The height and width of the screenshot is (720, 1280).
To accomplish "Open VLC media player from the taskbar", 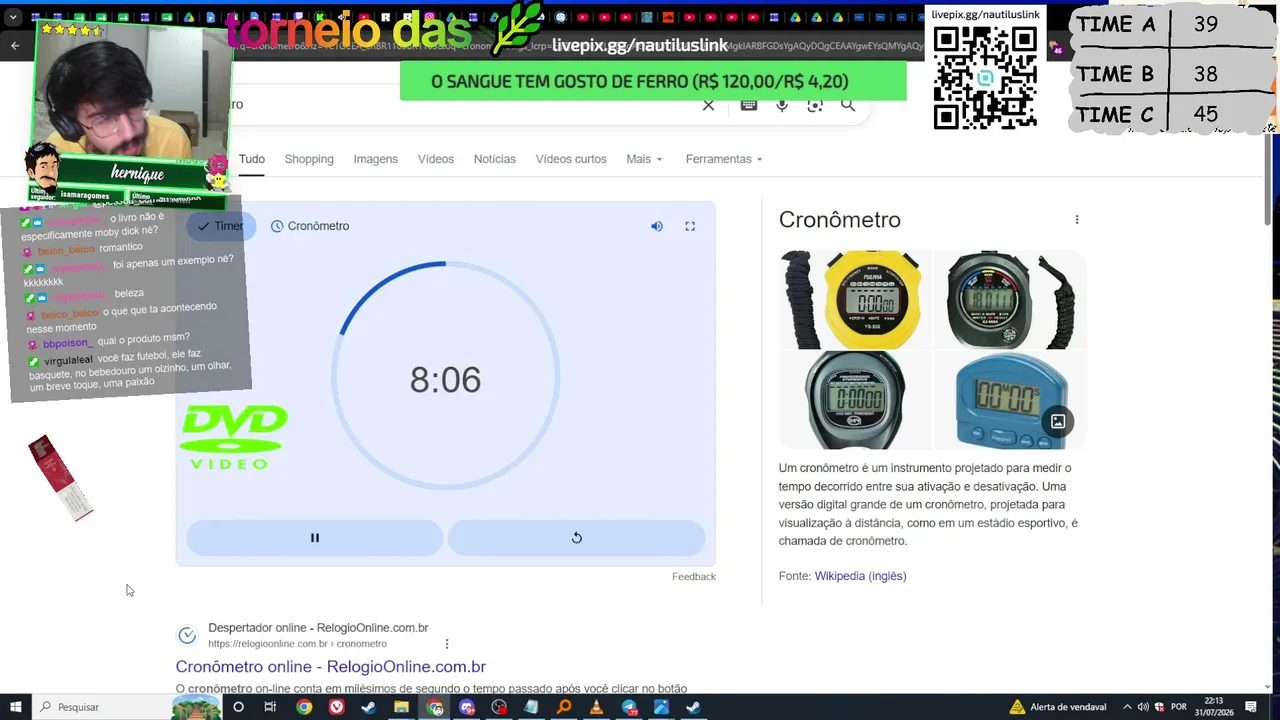I will point(596,707).
